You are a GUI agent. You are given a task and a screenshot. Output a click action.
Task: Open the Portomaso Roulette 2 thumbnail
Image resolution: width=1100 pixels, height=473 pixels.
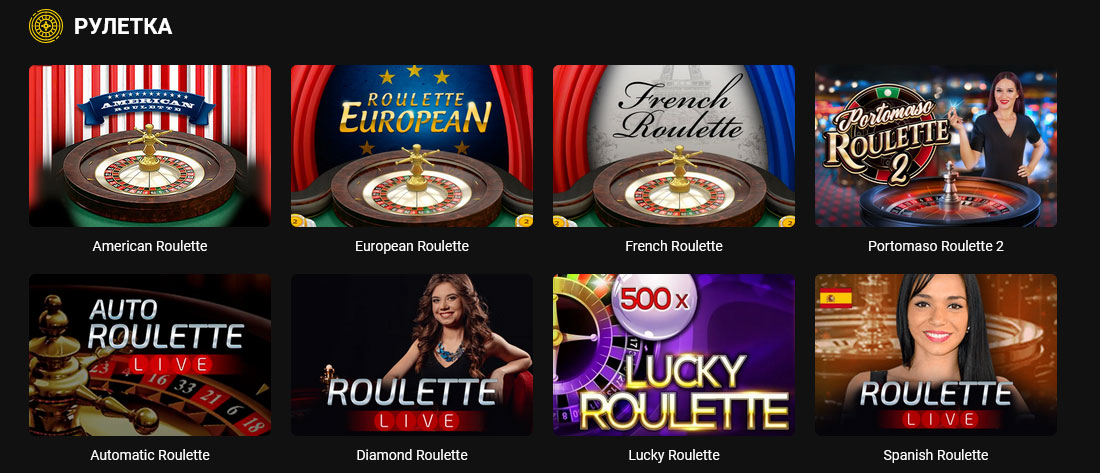tap(936, 146)
